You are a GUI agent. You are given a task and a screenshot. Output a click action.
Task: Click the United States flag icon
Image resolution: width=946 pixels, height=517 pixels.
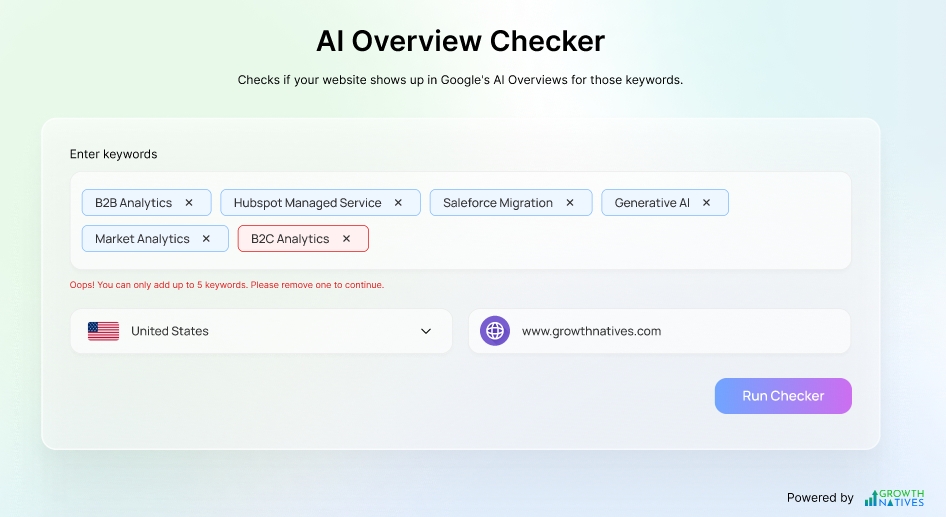pyautogui.click(x=103, y=331)
